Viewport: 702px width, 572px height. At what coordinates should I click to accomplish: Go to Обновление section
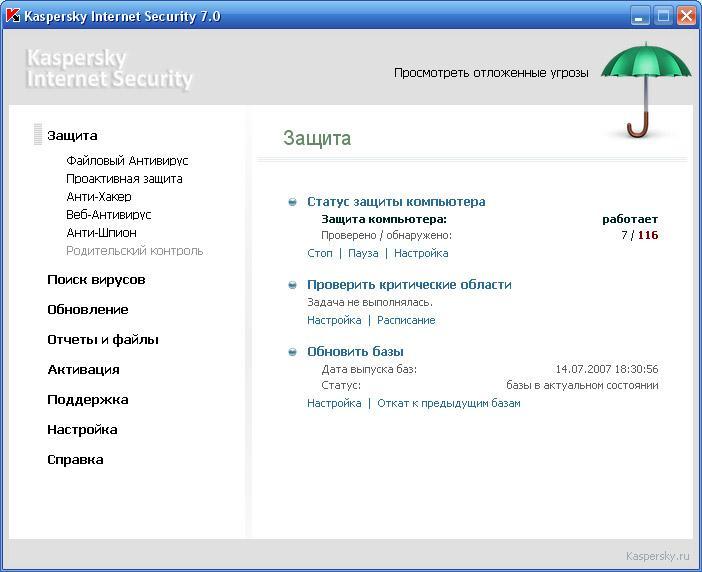(88, 310)
